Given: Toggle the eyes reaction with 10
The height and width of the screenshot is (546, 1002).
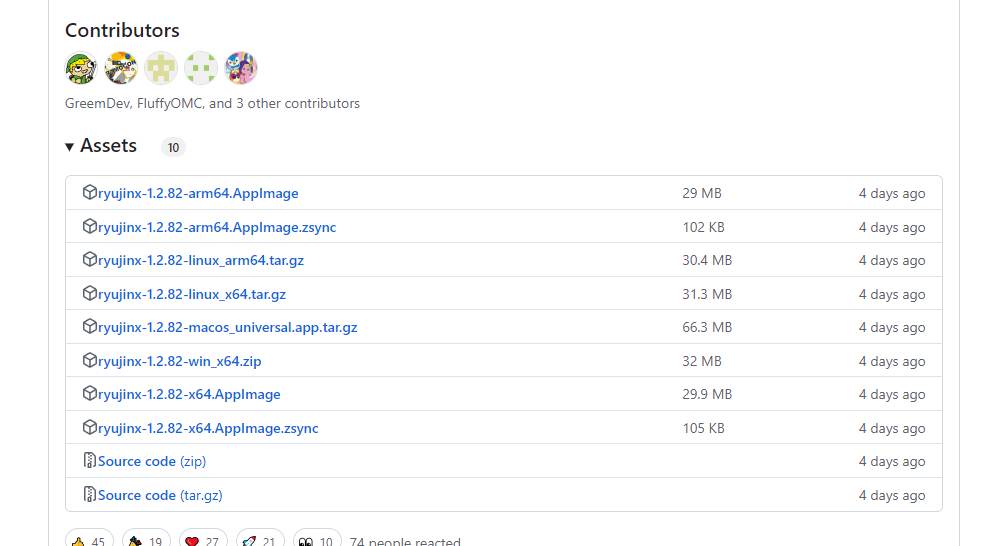Looking at the screenshot, I should click(x=317, y=540).
